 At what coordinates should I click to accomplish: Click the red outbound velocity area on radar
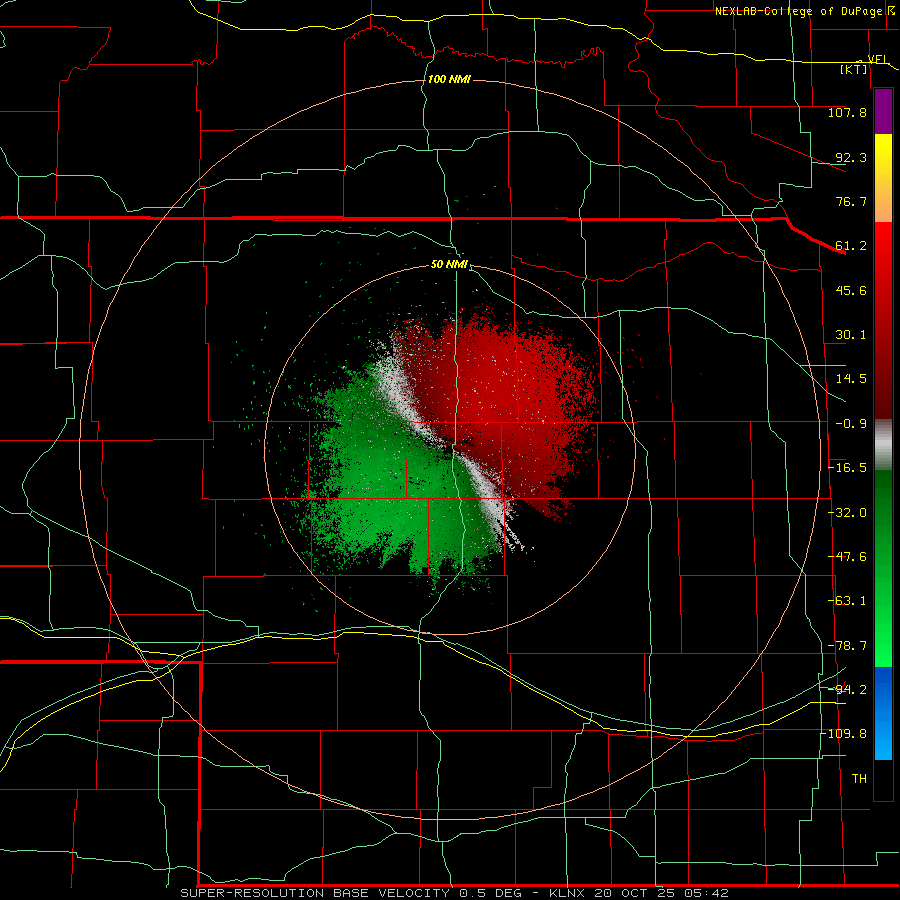click(x=505, y=396)
